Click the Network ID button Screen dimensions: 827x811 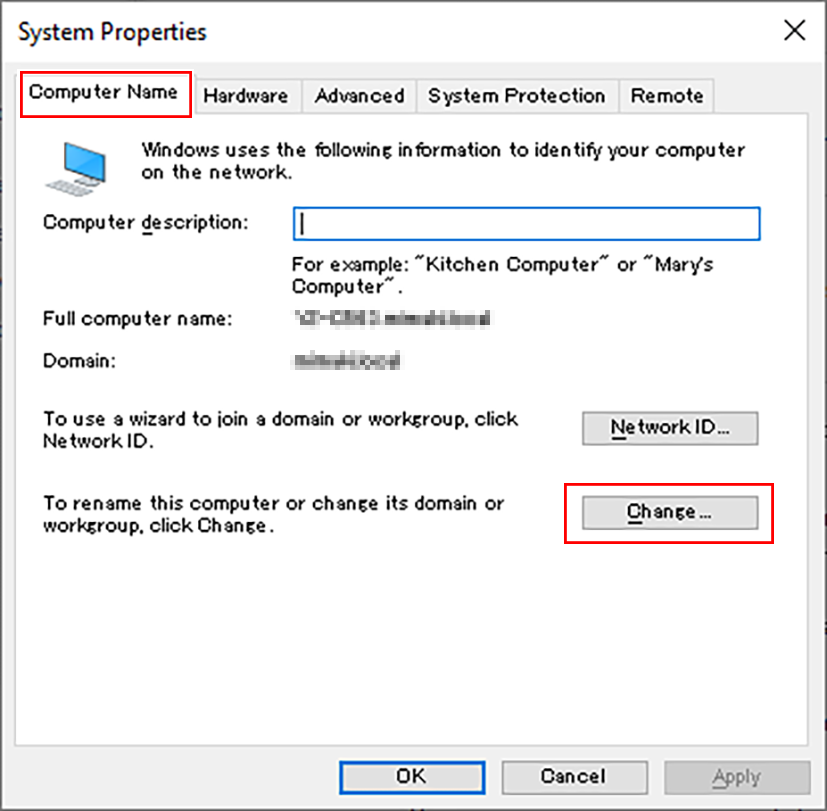(x=669, y=428)
